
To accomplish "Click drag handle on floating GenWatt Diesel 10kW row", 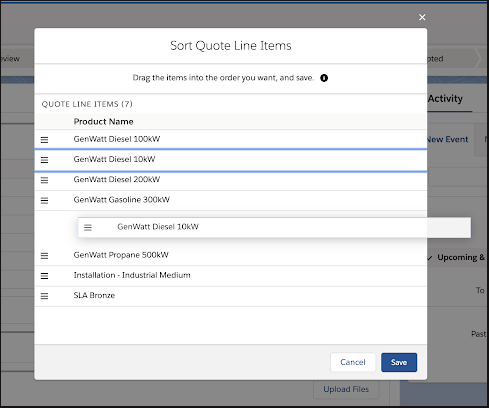I will click(88, 227).
